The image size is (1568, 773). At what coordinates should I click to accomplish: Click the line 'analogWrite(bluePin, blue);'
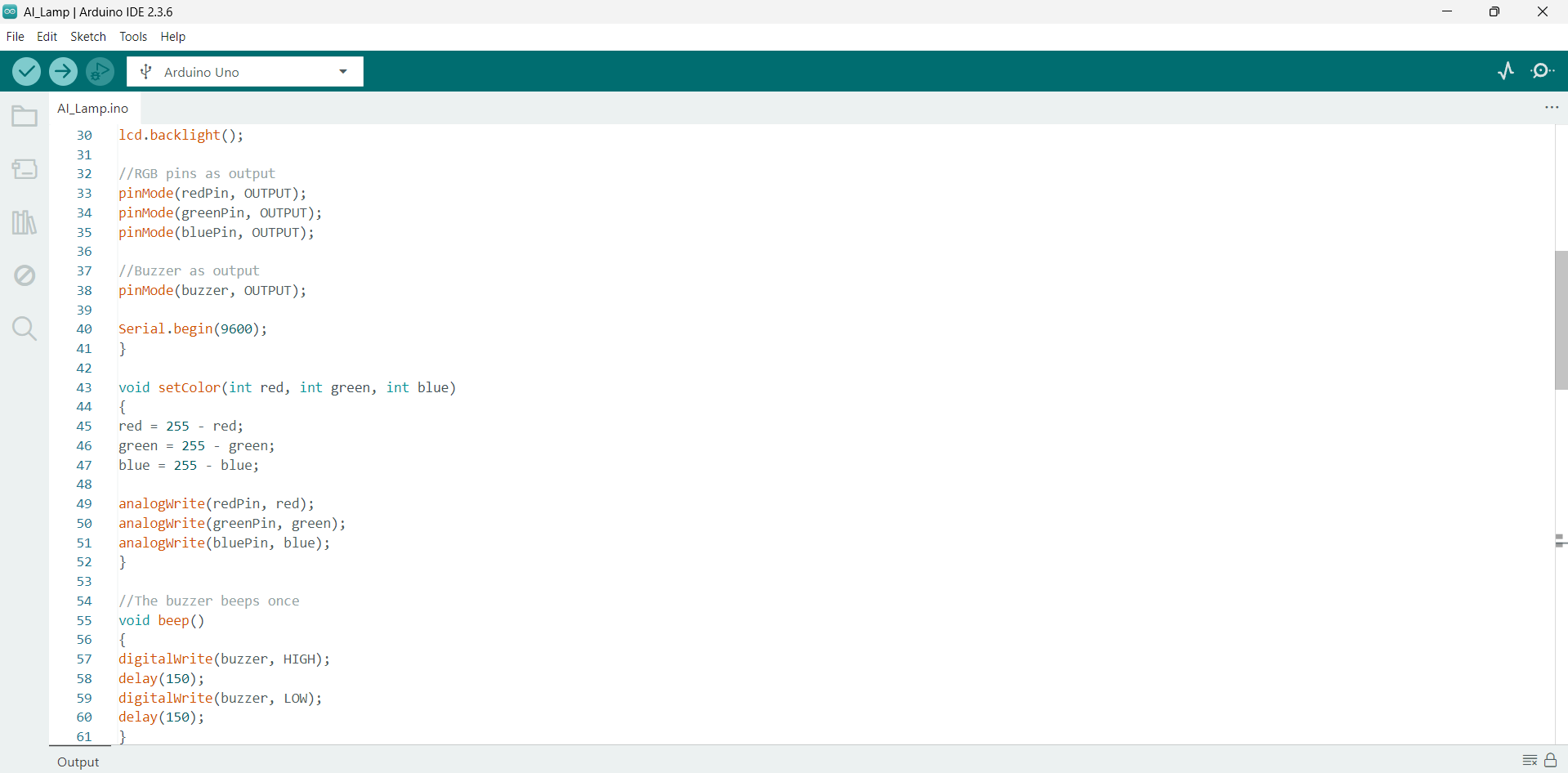tap(225, 543)
